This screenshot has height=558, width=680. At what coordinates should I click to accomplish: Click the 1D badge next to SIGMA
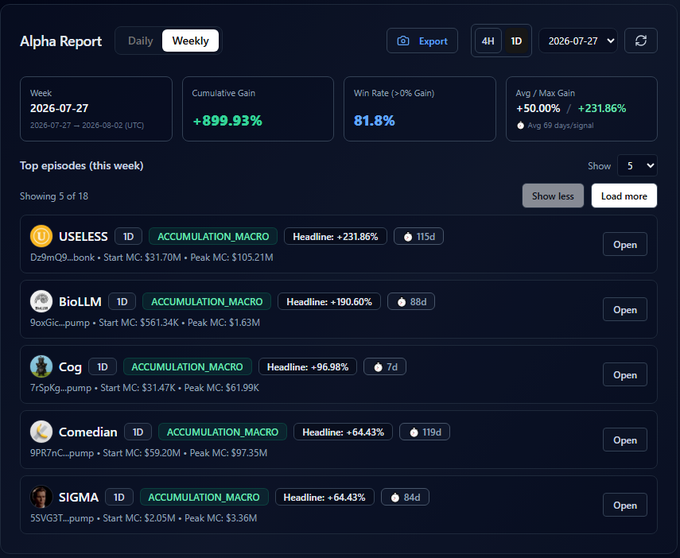pos(119,497)
